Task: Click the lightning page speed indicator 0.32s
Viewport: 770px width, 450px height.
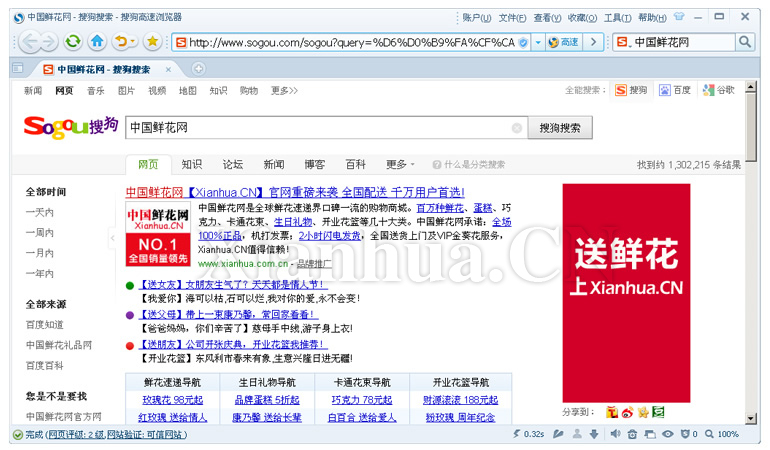Action: (x=528, y=434)
